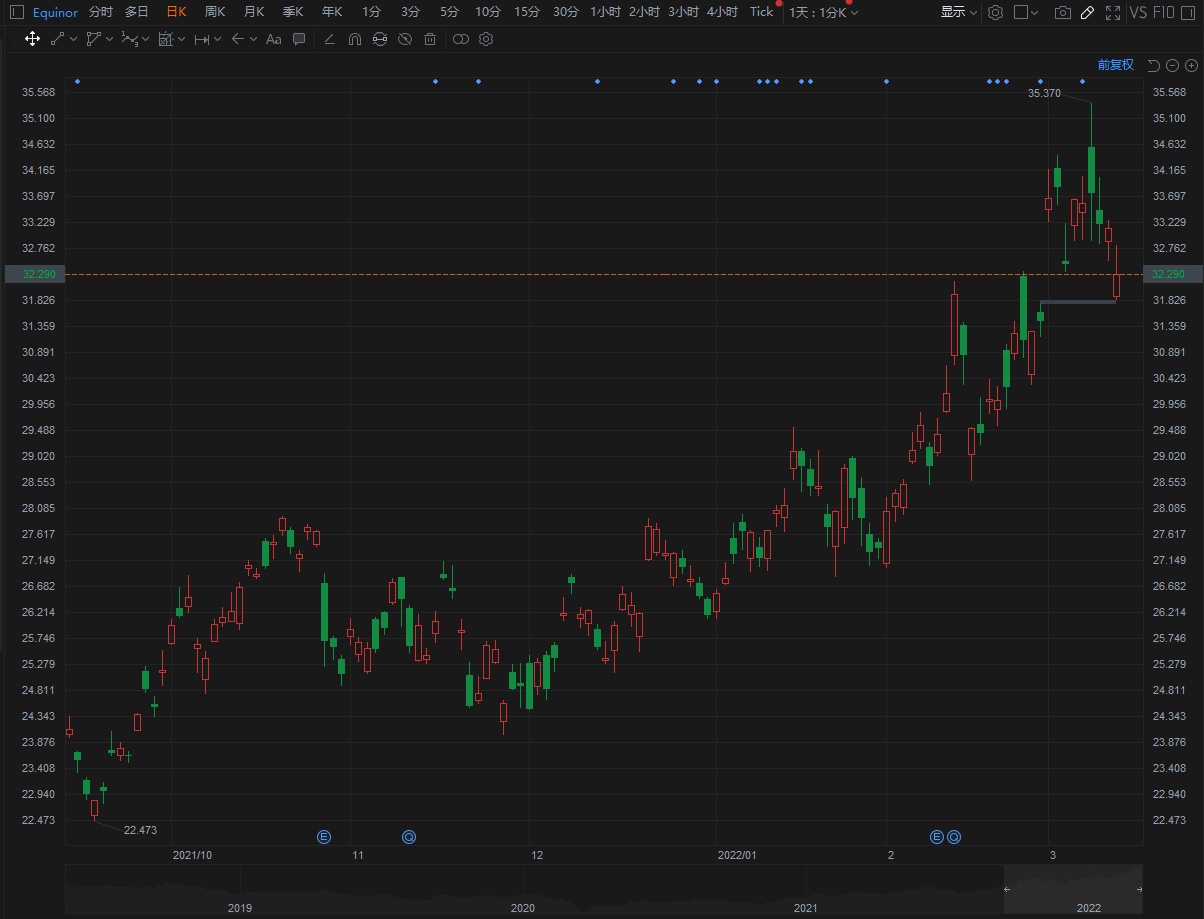Enable the magnet snap tool
Viewport: 1204px width, 919px height.
point(354,39)
